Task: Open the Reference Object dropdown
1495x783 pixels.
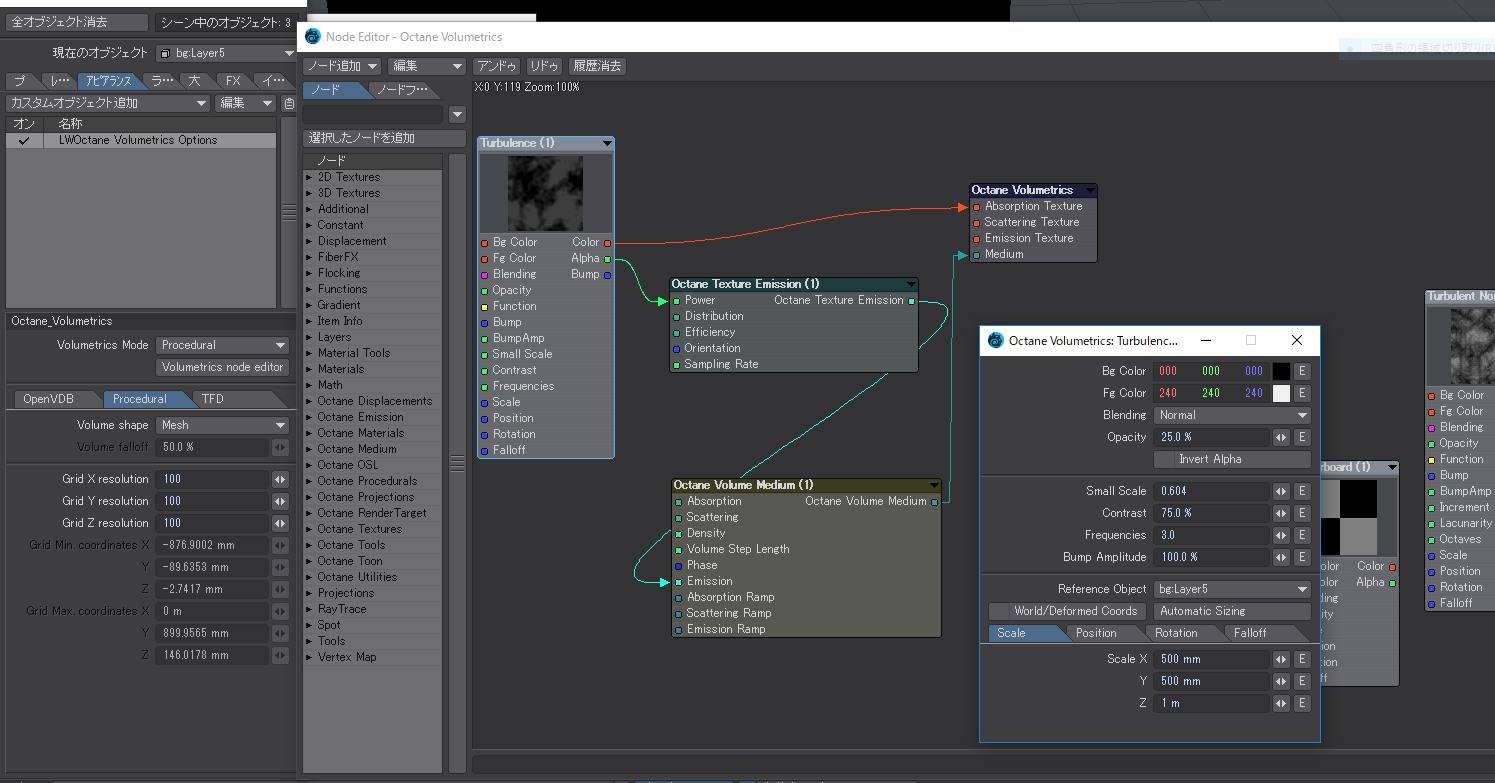Action: pyautogui.click(x=1232, y=589)
